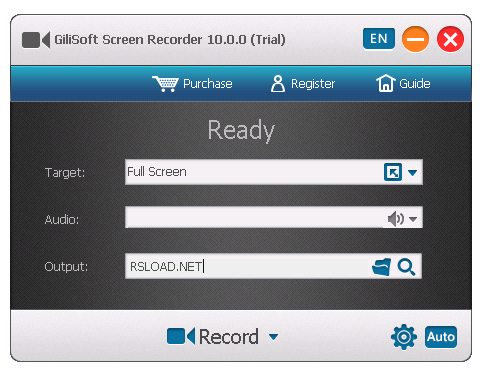
Task: Click the Audio label
Action: click(62, 219)
